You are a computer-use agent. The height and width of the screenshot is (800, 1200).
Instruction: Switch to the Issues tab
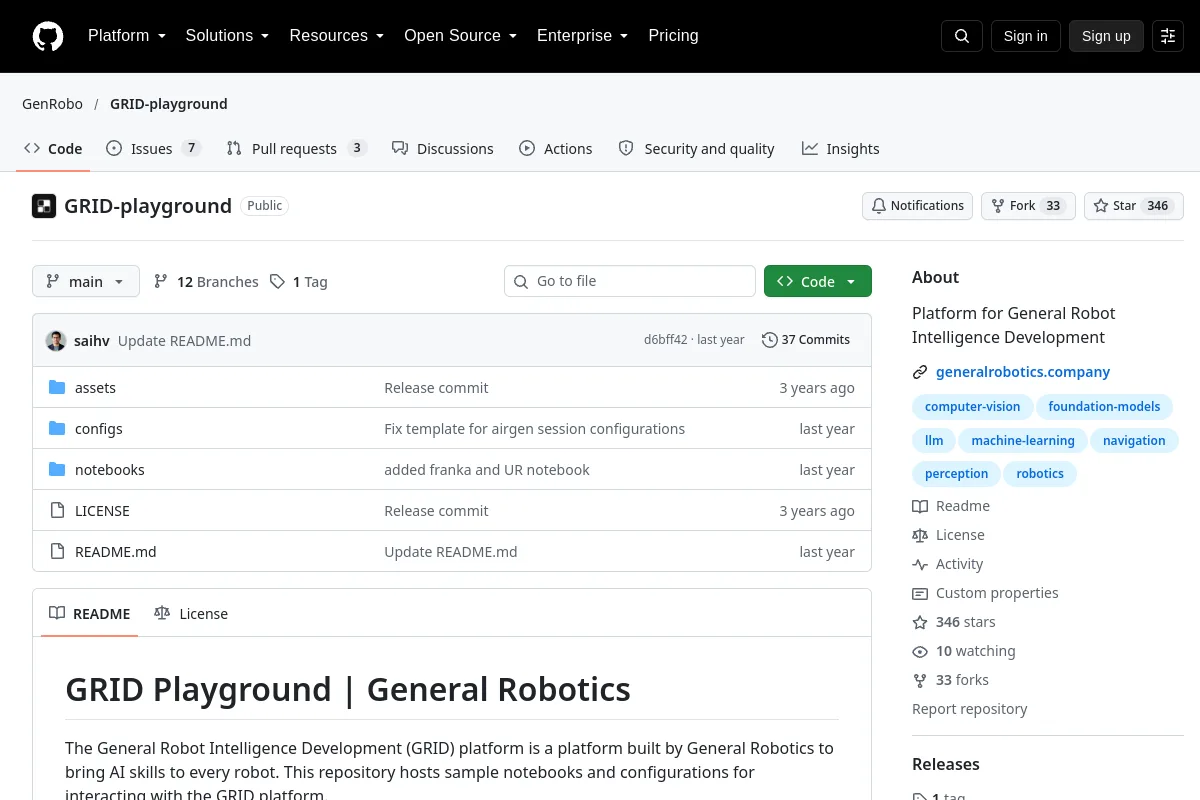coord(154,148)
